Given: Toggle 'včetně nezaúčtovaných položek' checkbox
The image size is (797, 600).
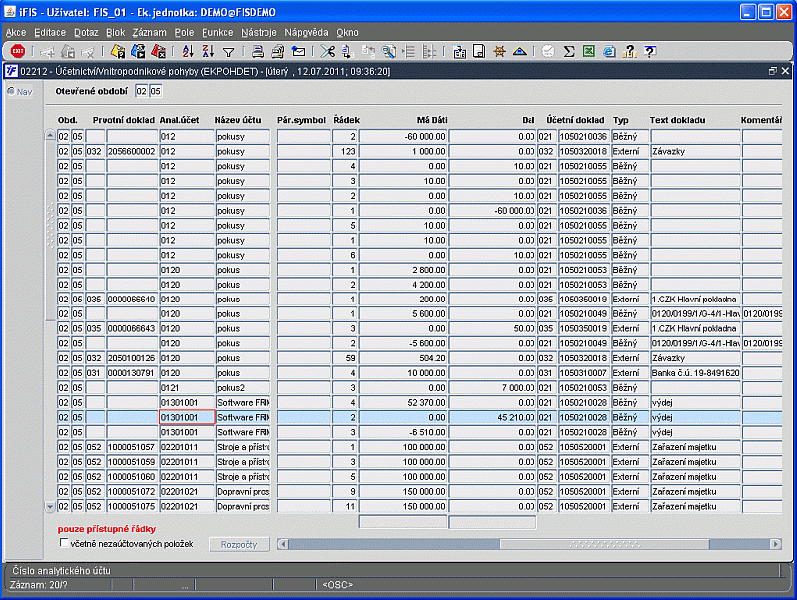Looking at the screenshot, I should (64, 543).
